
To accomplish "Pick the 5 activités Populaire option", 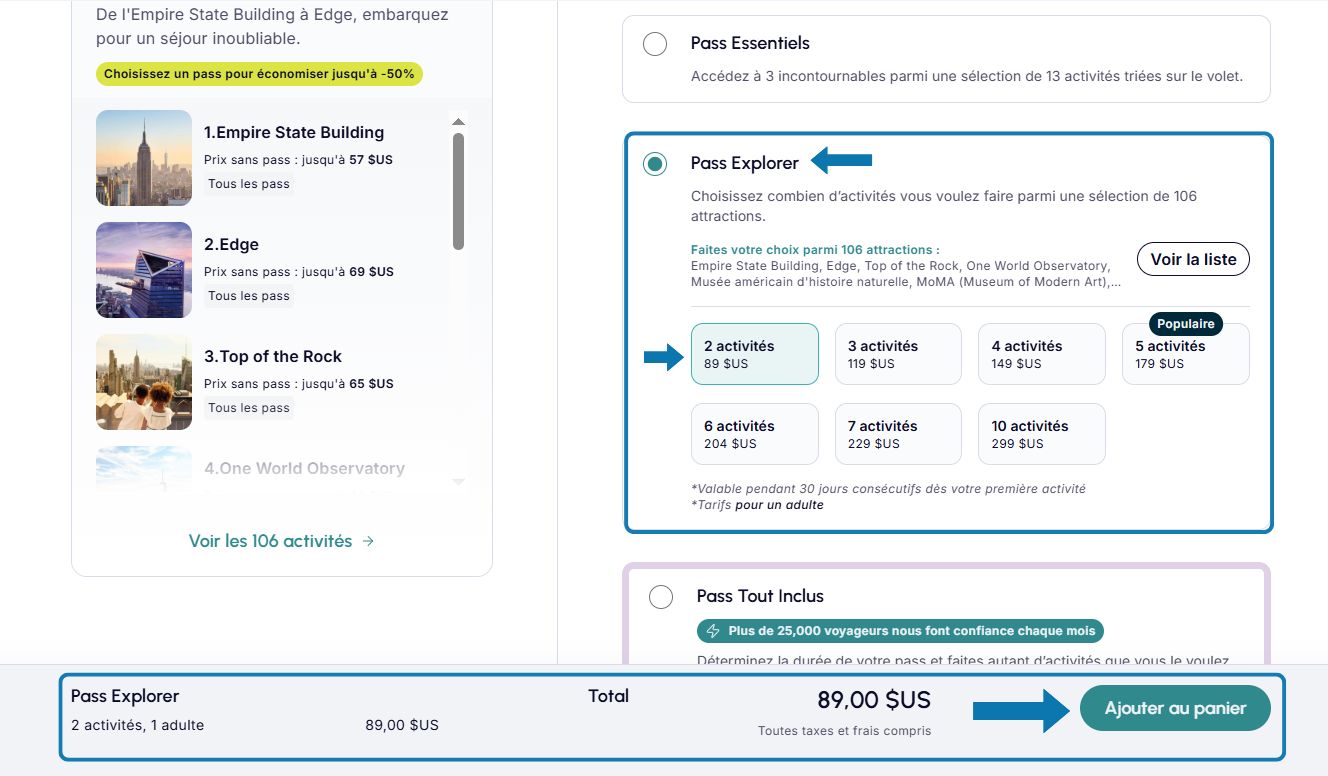I will point(1185,354).
